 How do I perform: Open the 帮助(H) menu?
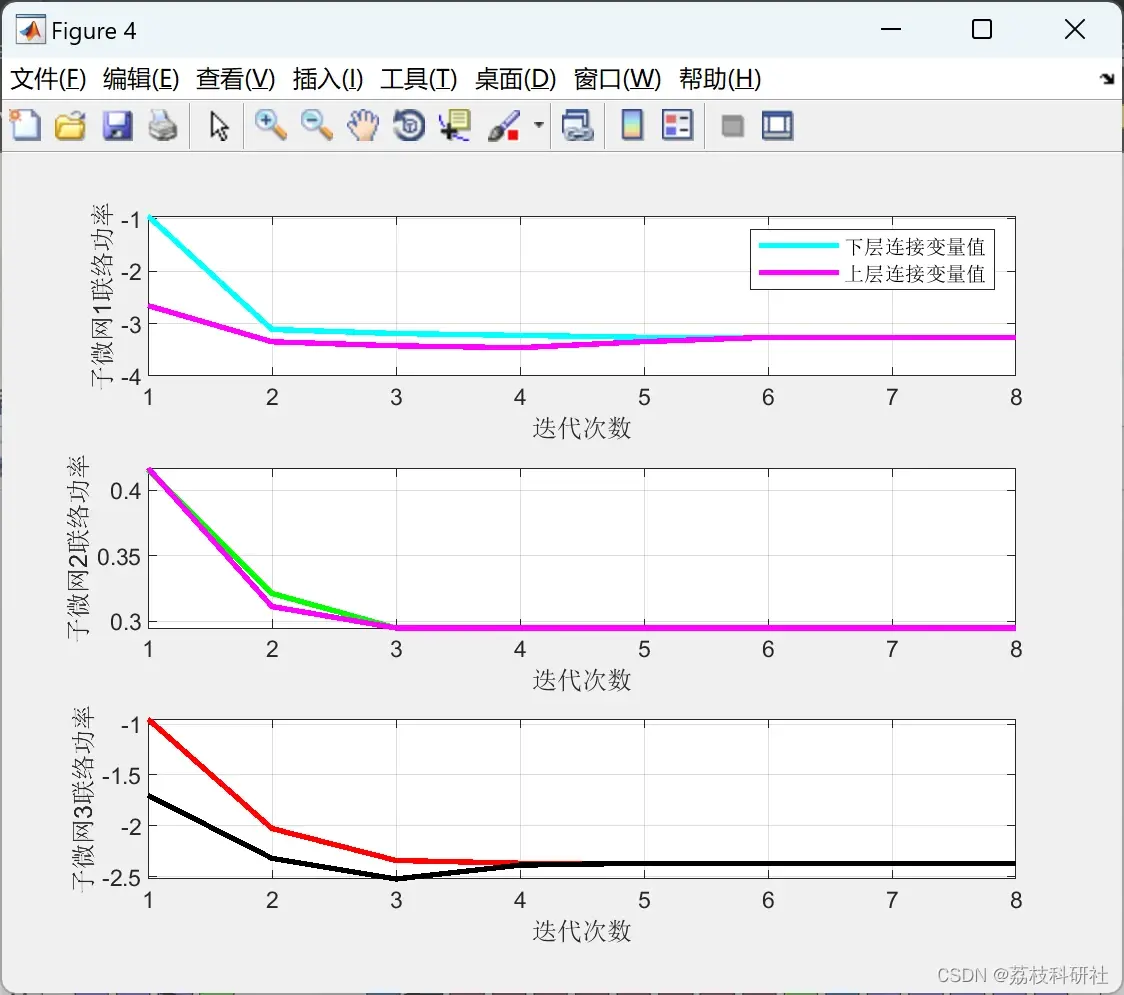720,79
